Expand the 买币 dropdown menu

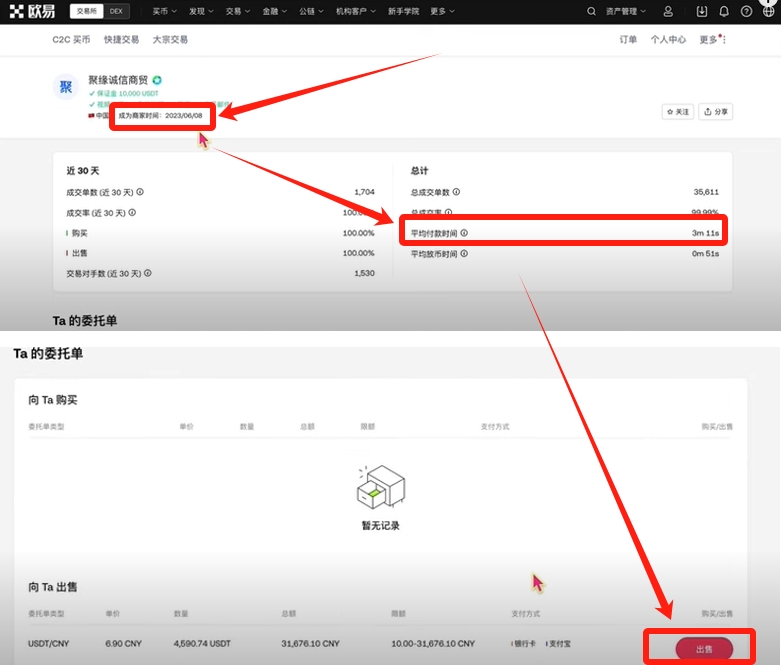coord(164,11)
